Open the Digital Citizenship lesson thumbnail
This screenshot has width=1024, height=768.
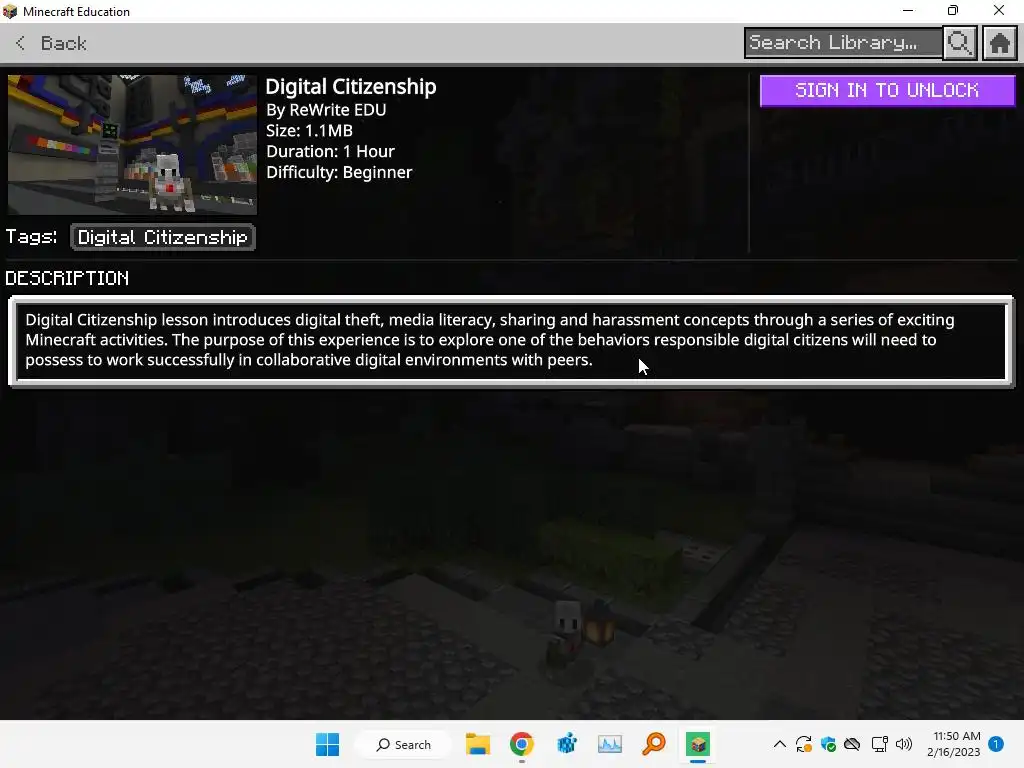coord(133,144)
